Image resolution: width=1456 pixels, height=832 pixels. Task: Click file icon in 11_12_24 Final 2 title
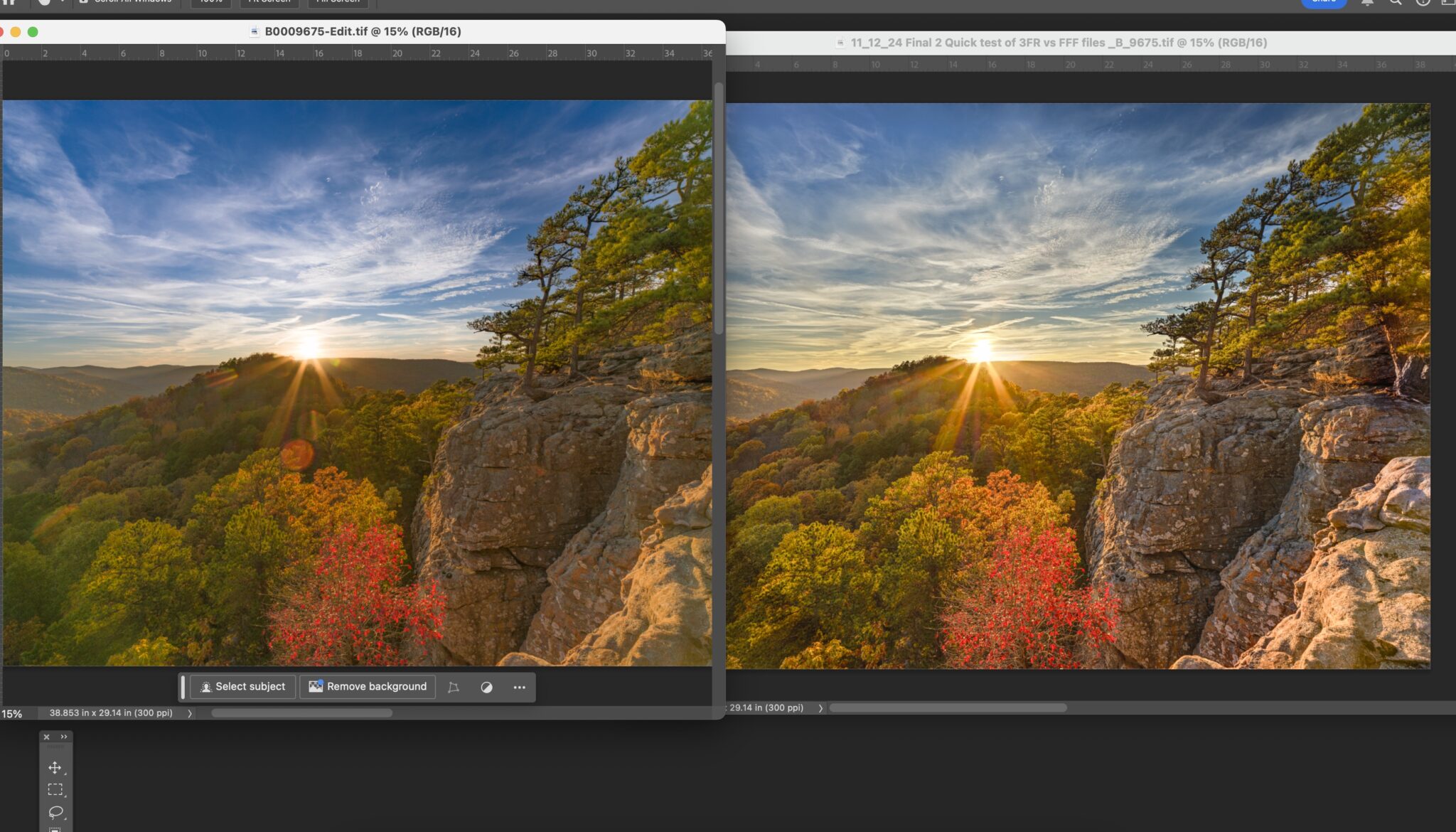pyautogui.click(x=840, y=43)
